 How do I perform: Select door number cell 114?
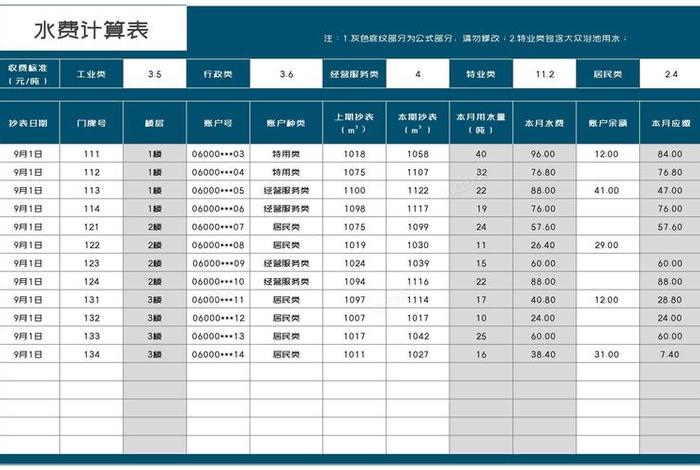[x=92, y=208]
